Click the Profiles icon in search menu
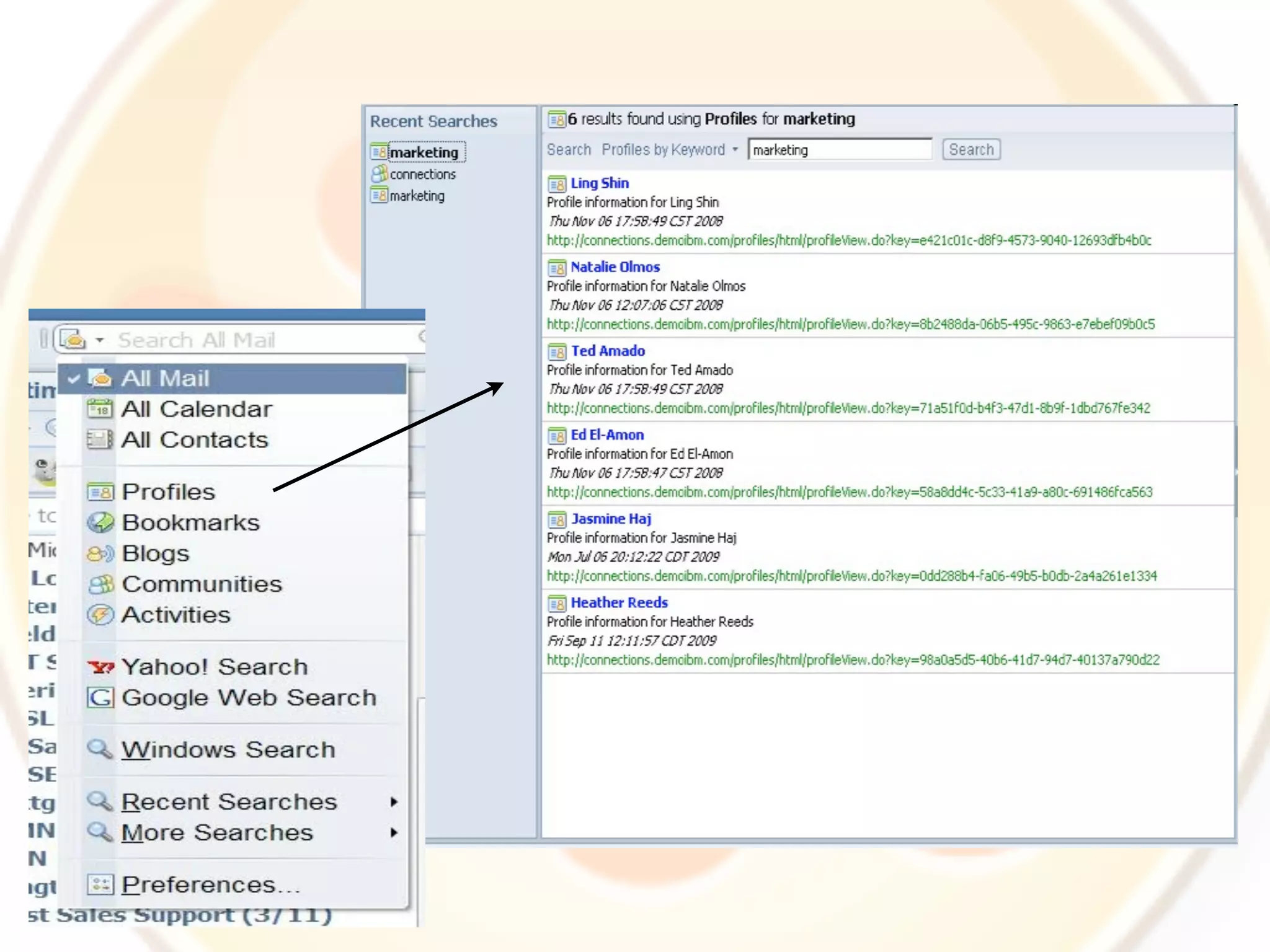This screenshot has height=952, width=1270. pos(100,492)
